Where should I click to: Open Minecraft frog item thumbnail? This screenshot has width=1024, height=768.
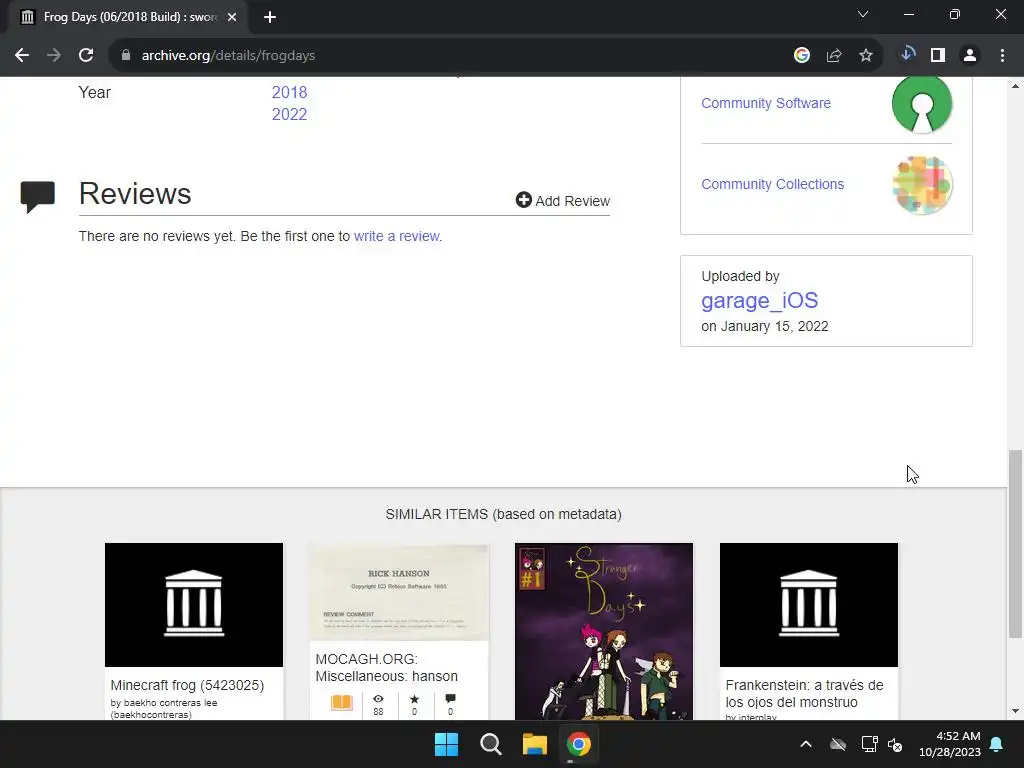(x=194, y=605)
